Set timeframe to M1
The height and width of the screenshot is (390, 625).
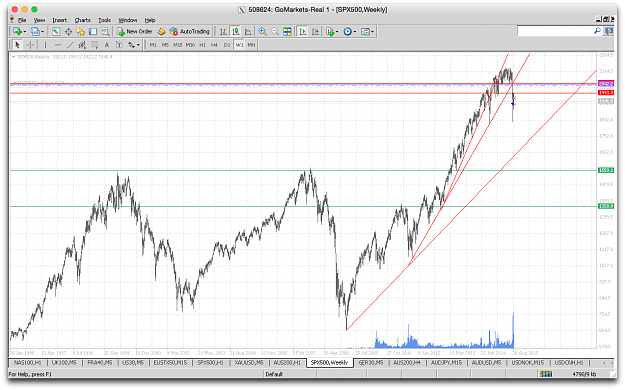153,45
